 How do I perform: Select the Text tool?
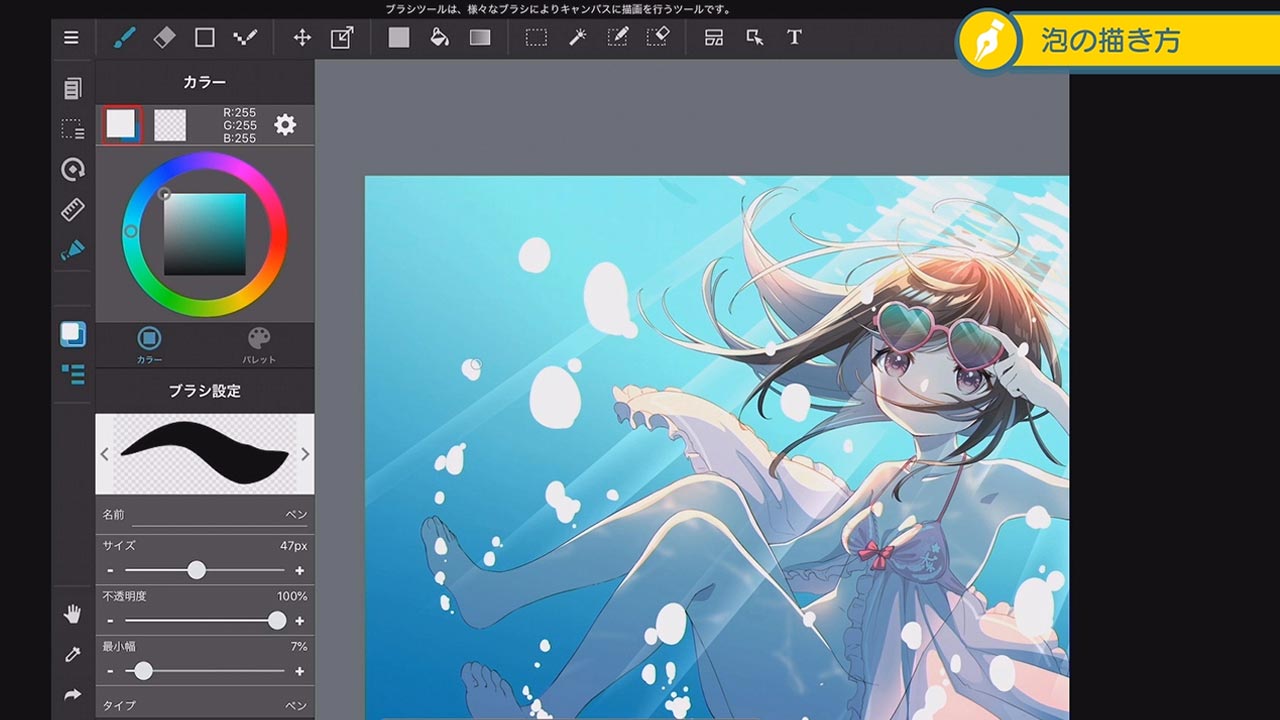[x=794, y=38]
